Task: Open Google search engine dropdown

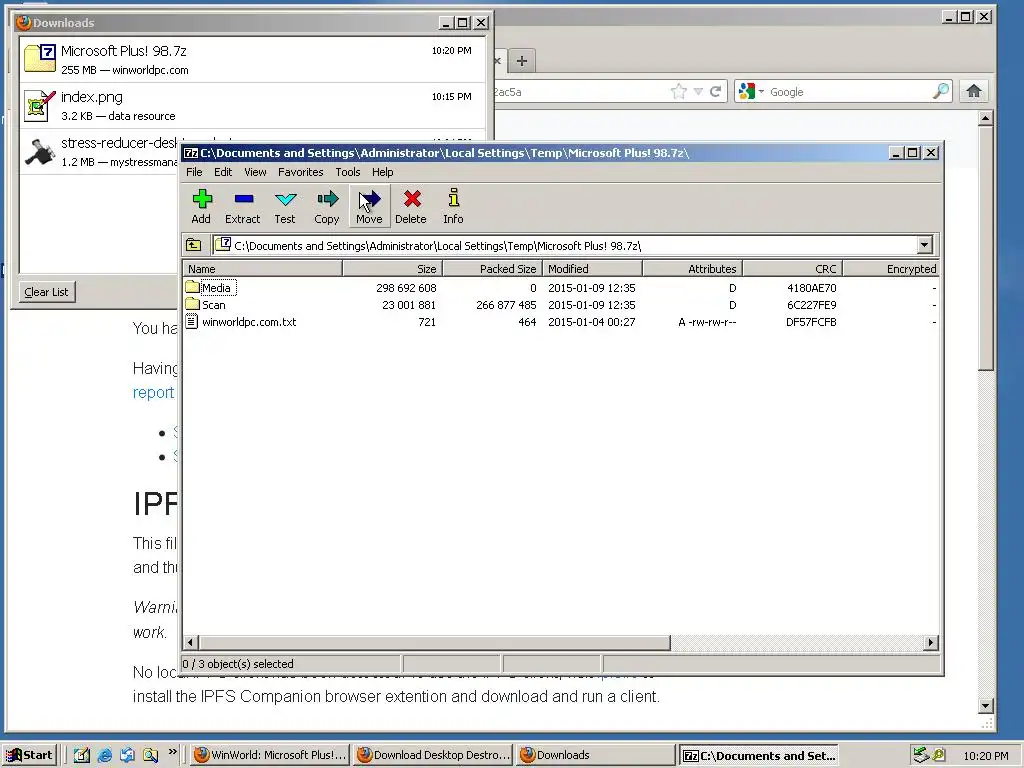Action: click(x=750, y=91)
